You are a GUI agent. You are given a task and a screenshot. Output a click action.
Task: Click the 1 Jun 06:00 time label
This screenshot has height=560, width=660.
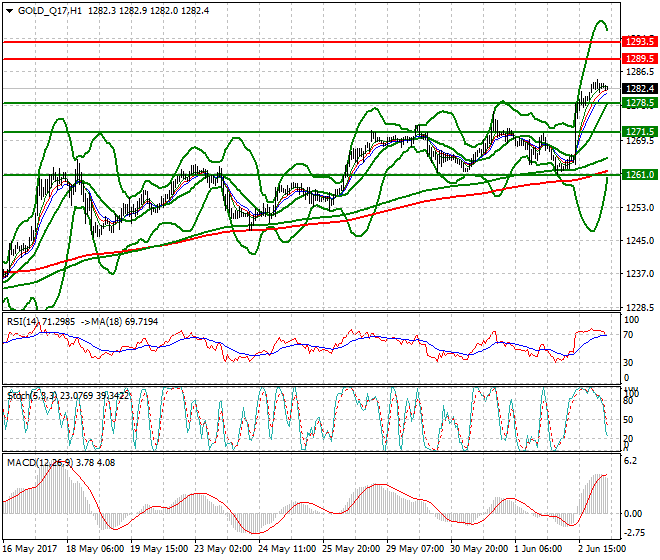click(x=538, y=549)
